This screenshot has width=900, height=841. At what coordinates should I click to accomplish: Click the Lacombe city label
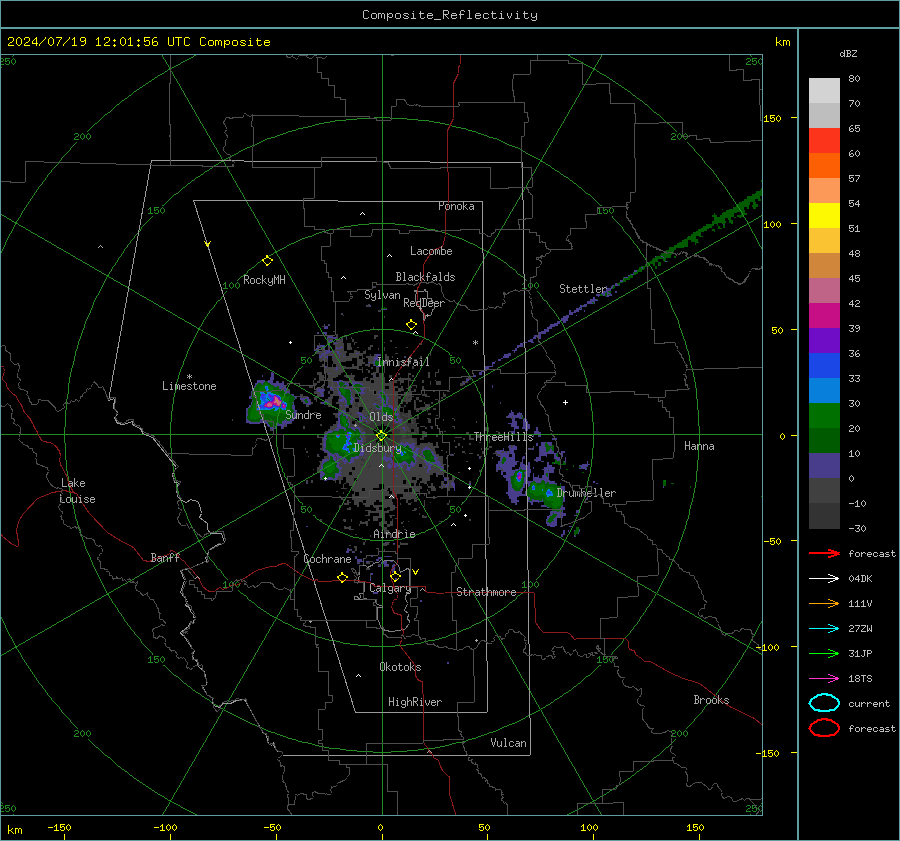(431, 251)
